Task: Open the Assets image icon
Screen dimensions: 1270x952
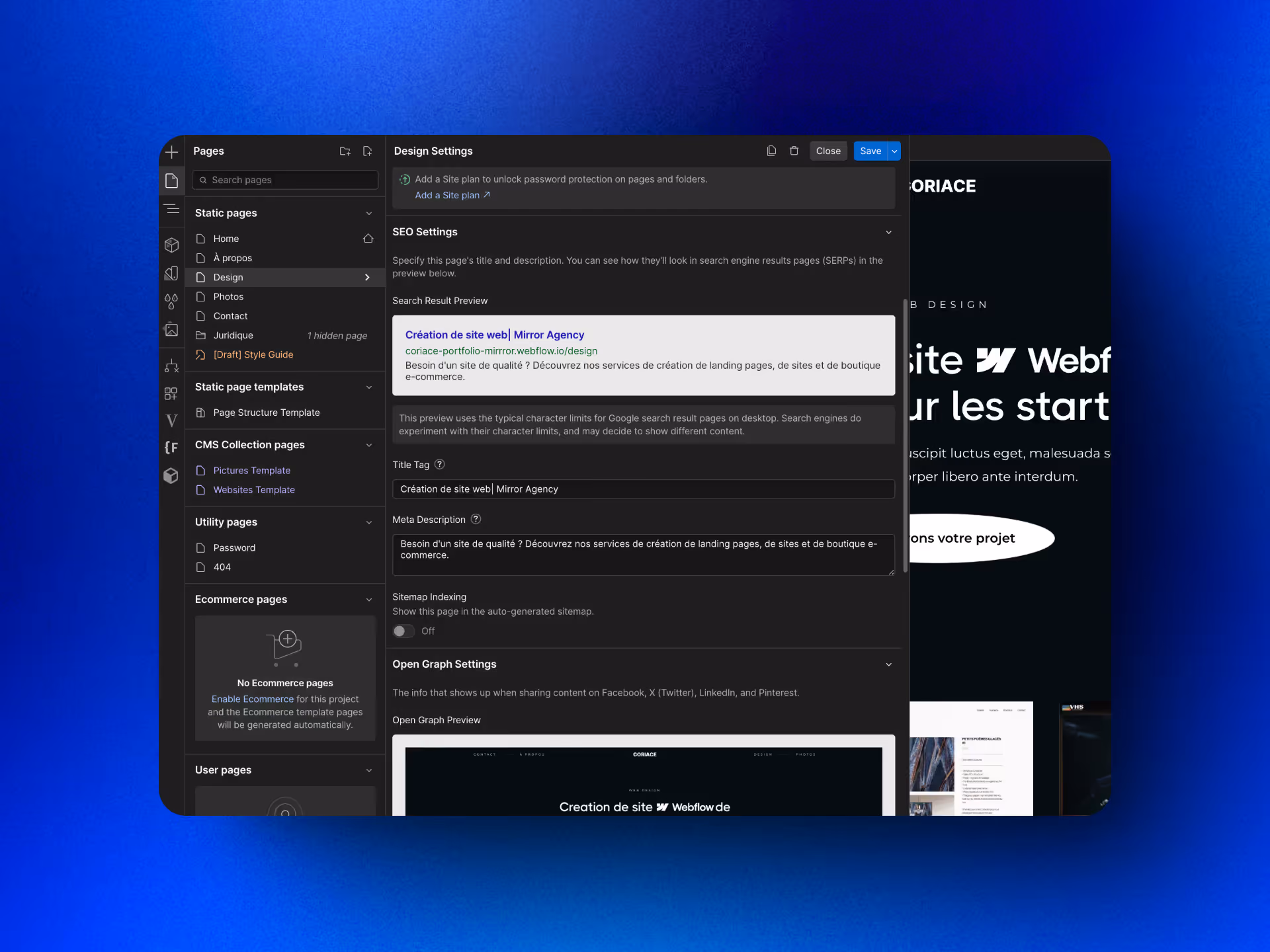Action: (171, 329)
